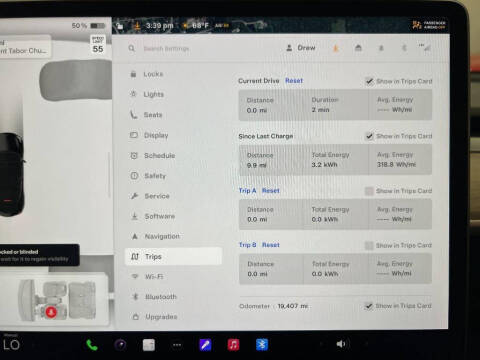480x360 pixels.
Task: Tap the 9.9 mi distance value
Action: [x=256, y=165]
